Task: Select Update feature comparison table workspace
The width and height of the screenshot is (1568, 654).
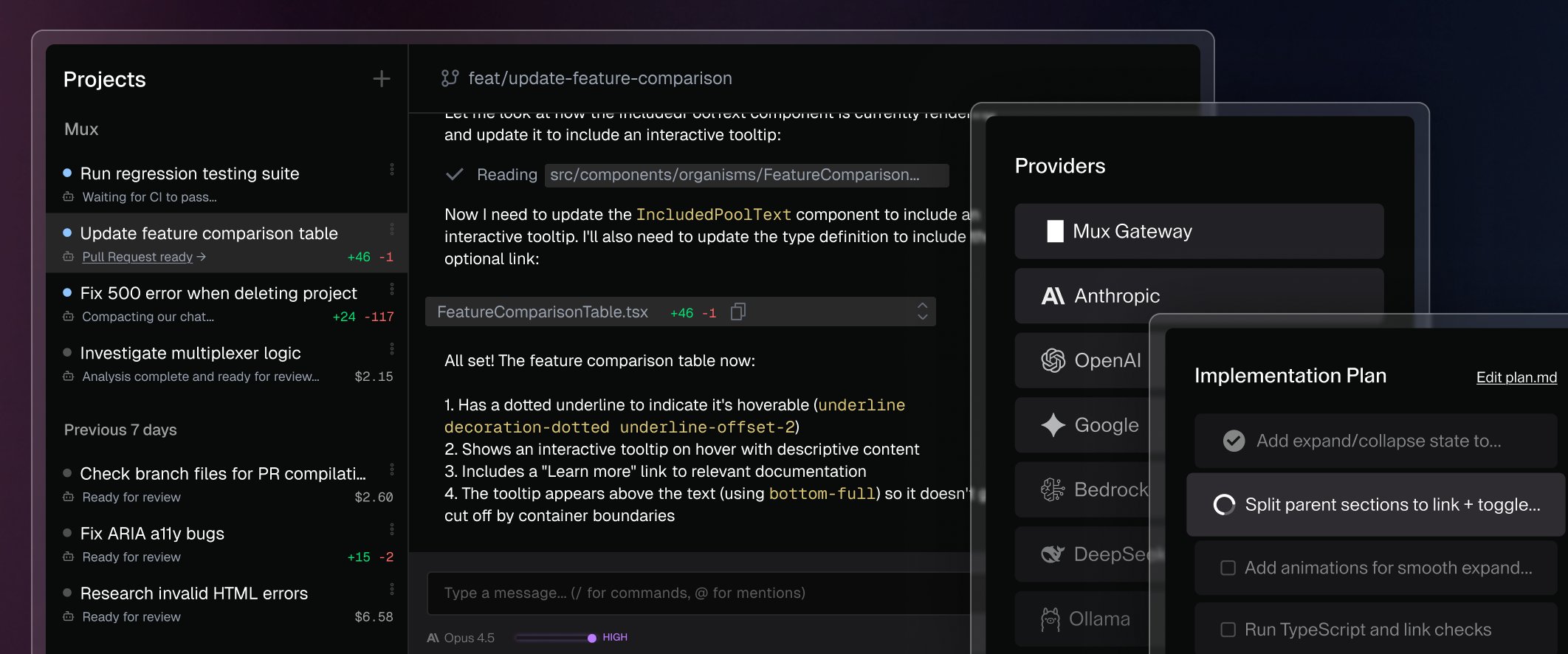Action: (x=209, y=233)
